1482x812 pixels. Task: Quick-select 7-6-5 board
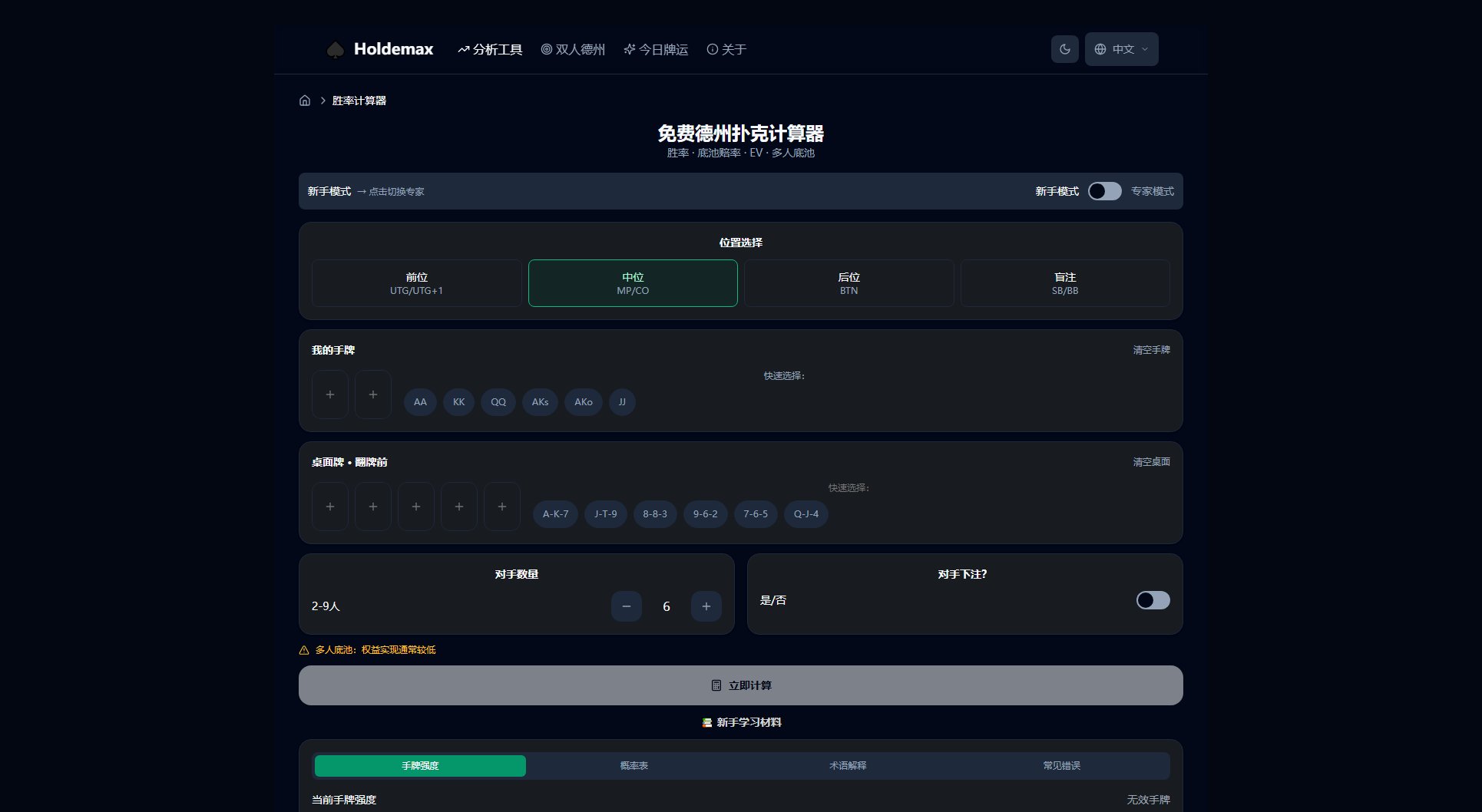click(756, 514)
